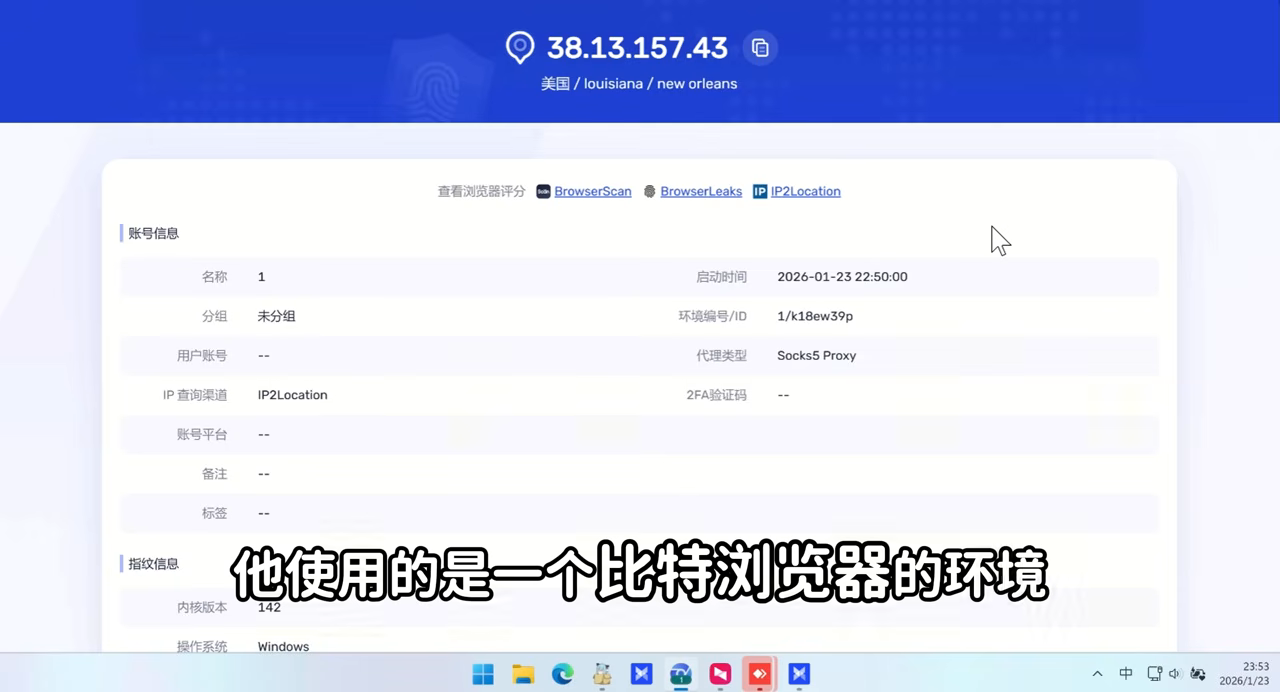Click the 内核版本 label

coord(202,607)
